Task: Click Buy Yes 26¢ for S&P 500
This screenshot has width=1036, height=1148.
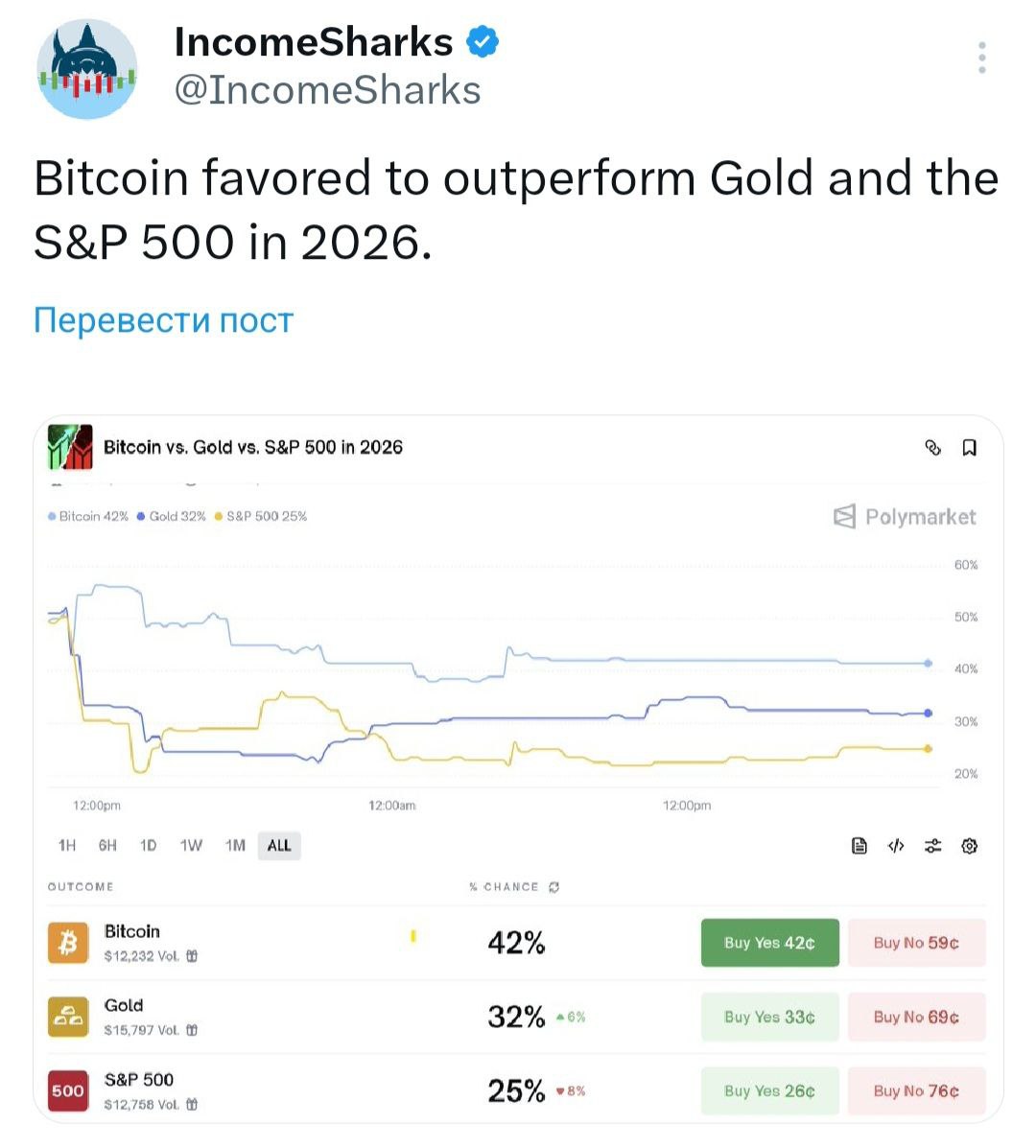Action: [769, 1090]
